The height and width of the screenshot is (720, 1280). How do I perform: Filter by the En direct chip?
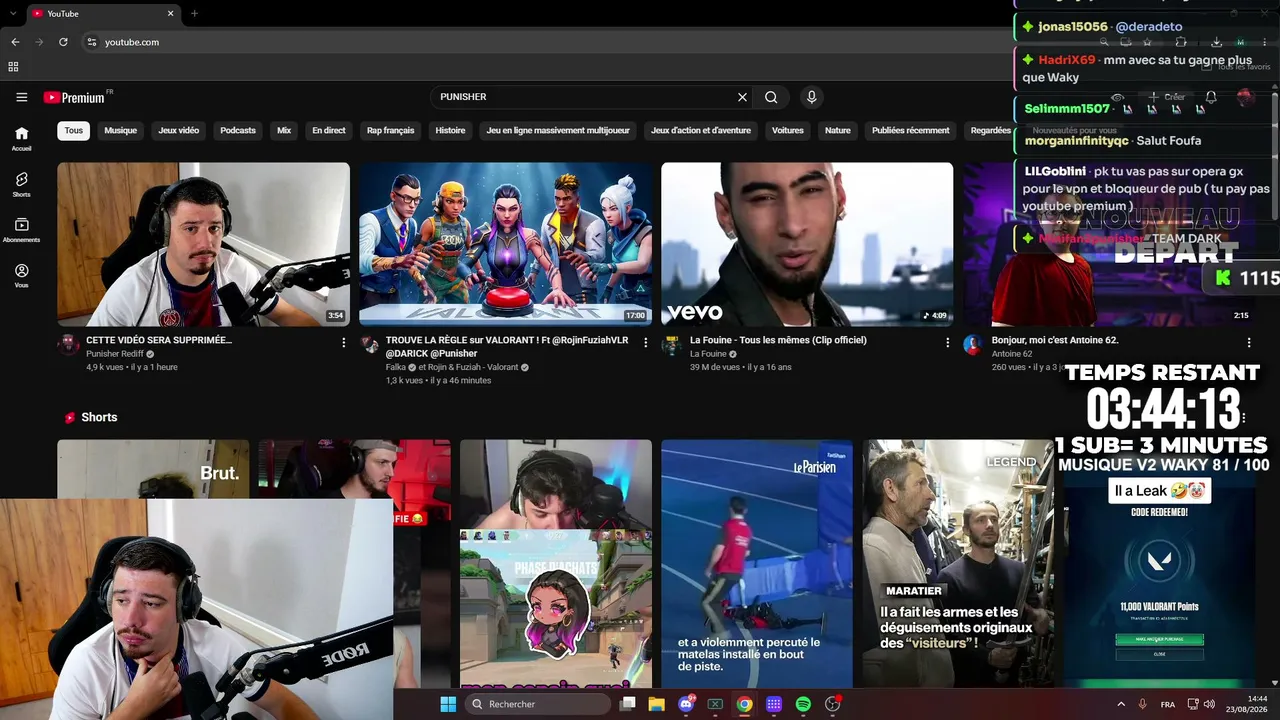(329, 130)
